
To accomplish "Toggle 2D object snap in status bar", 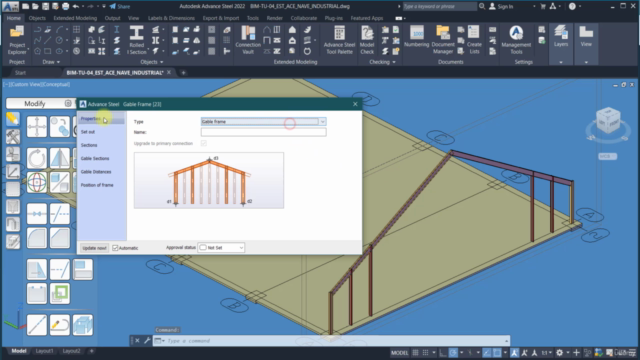I will [497, 353].
